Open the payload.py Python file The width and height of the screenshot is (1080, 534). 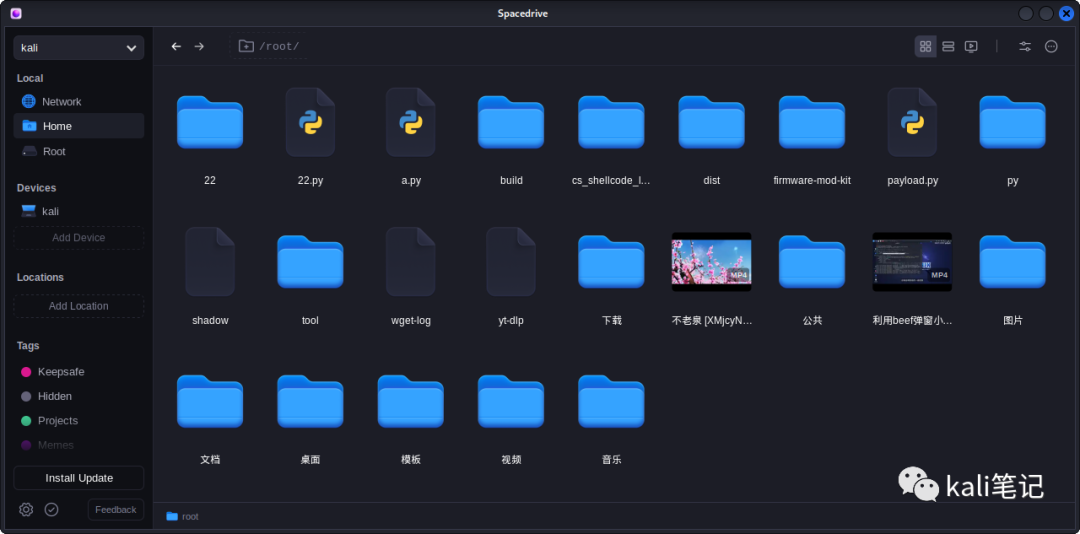point(912,123)
